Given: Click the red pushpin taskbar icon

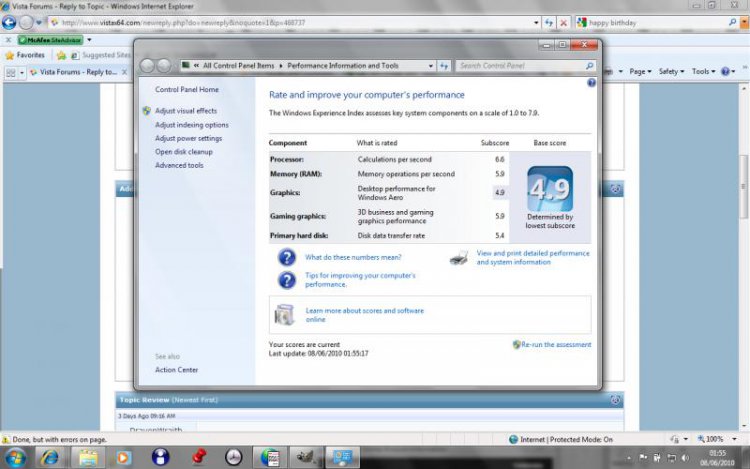Looking at the screenshot, I should pos(199,458).
